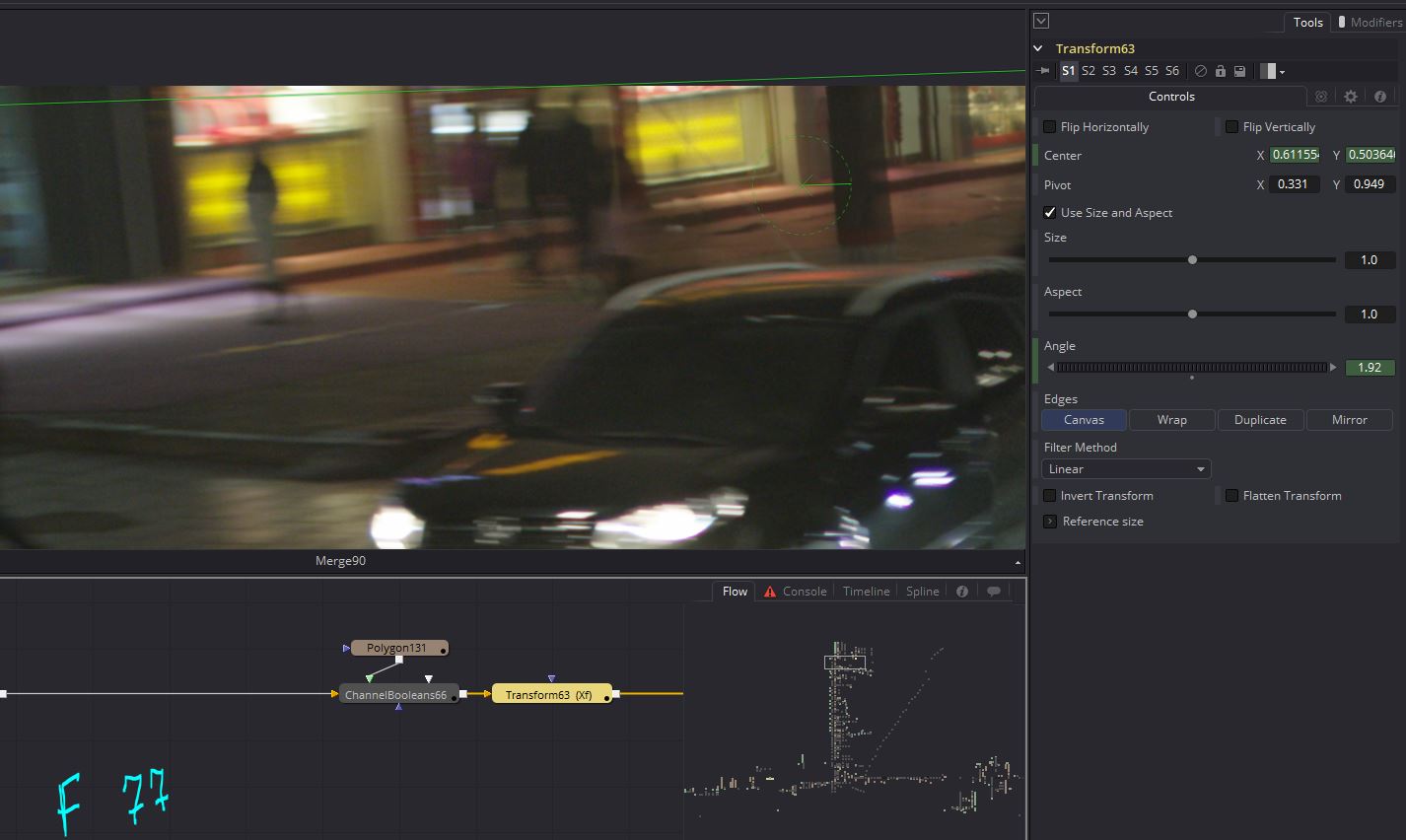Toggle the tool lock padlock icon
Viewport: 1406px width, 840px height.
1221,71
